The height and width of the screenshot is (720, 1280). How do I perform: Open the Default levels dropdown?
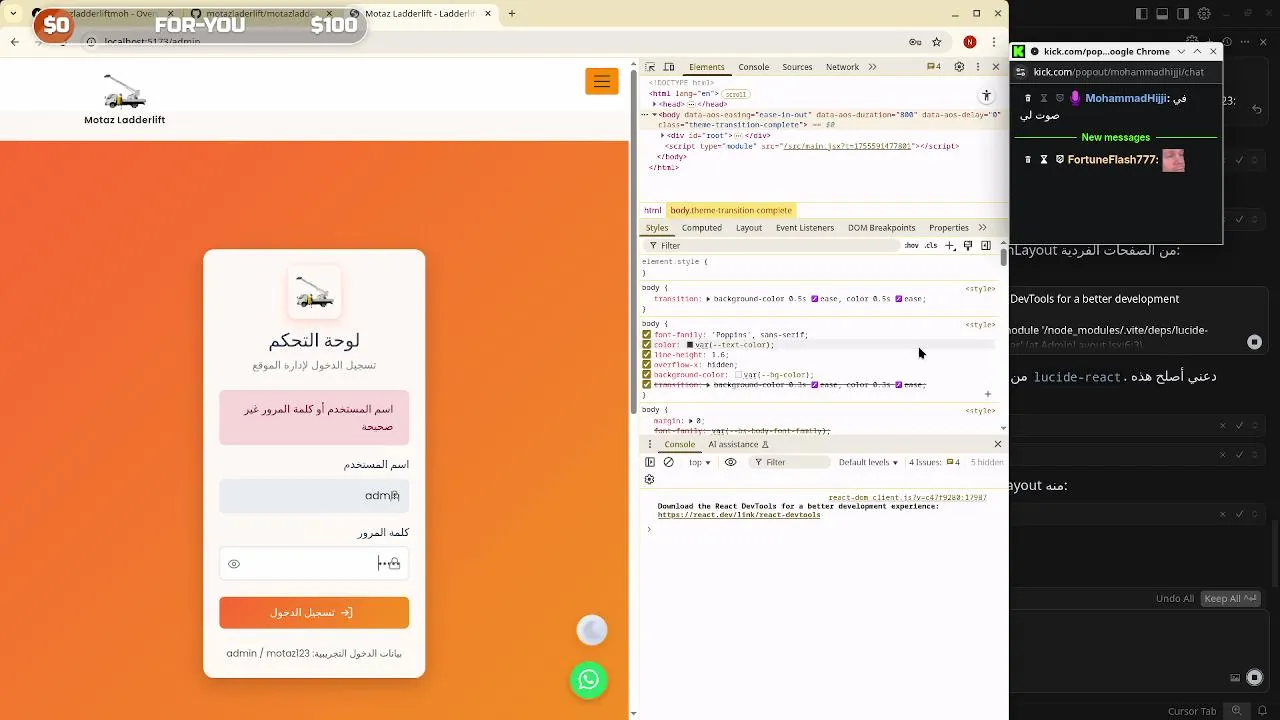click(x=868, y=463)
